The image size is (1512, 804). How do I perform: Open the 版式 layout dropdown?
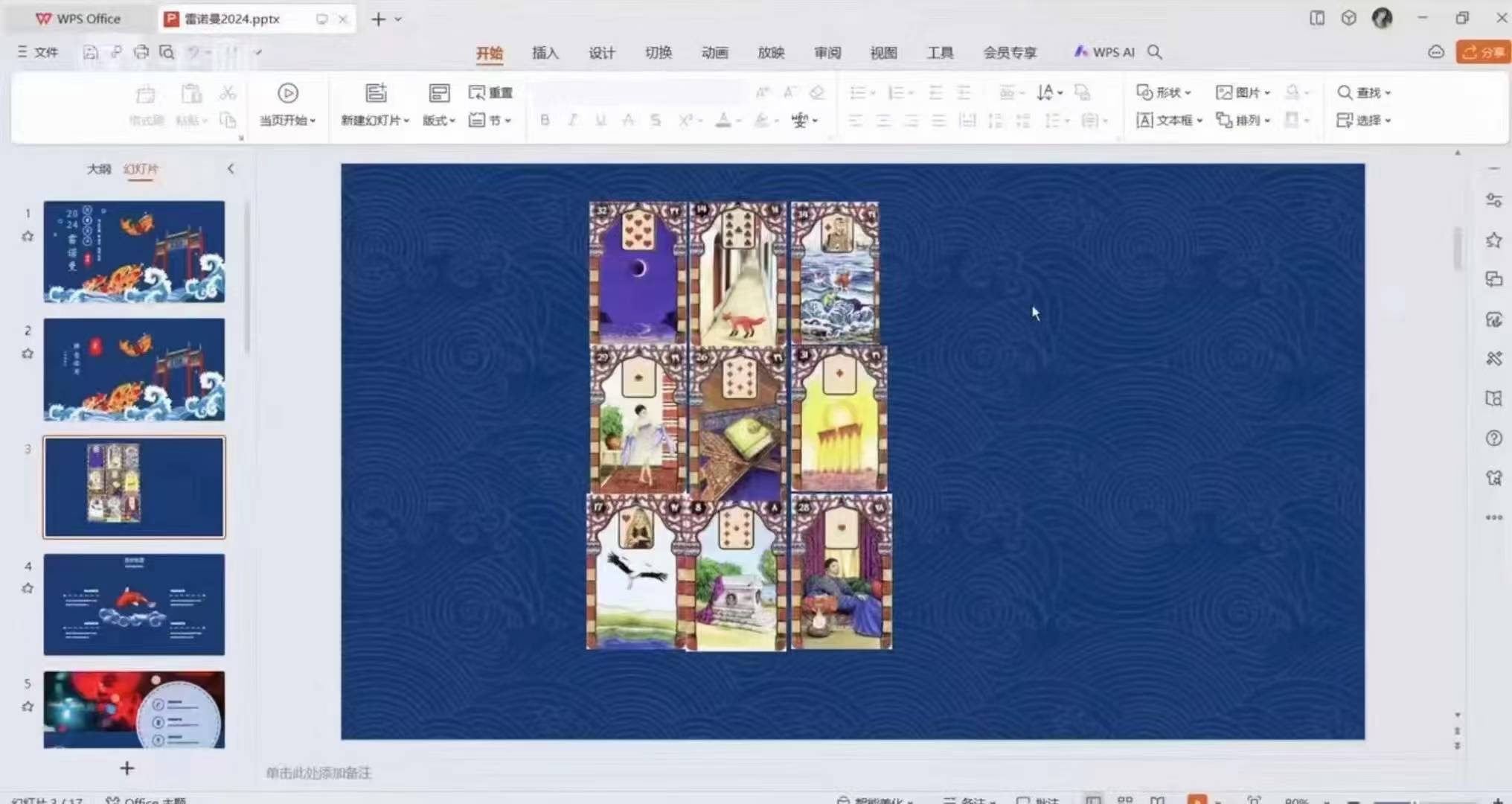point(438,120)
